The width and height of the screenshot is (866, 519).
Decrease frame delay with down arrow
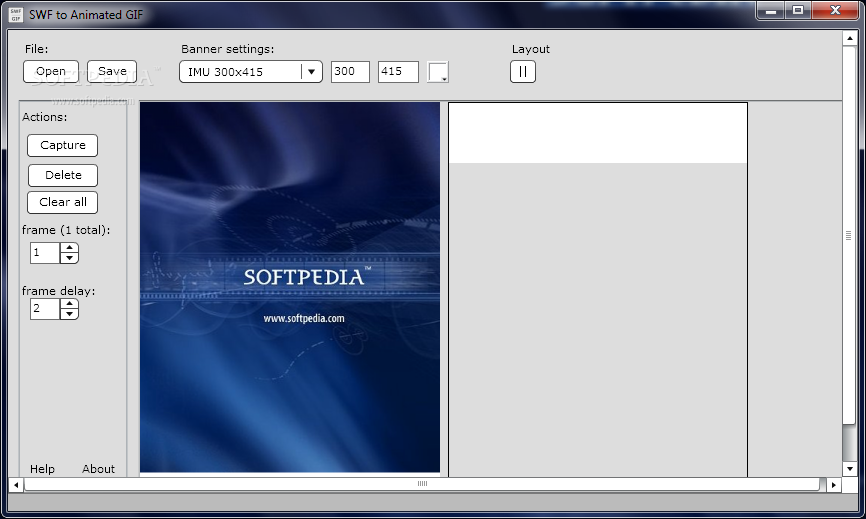tap(69, 314)
